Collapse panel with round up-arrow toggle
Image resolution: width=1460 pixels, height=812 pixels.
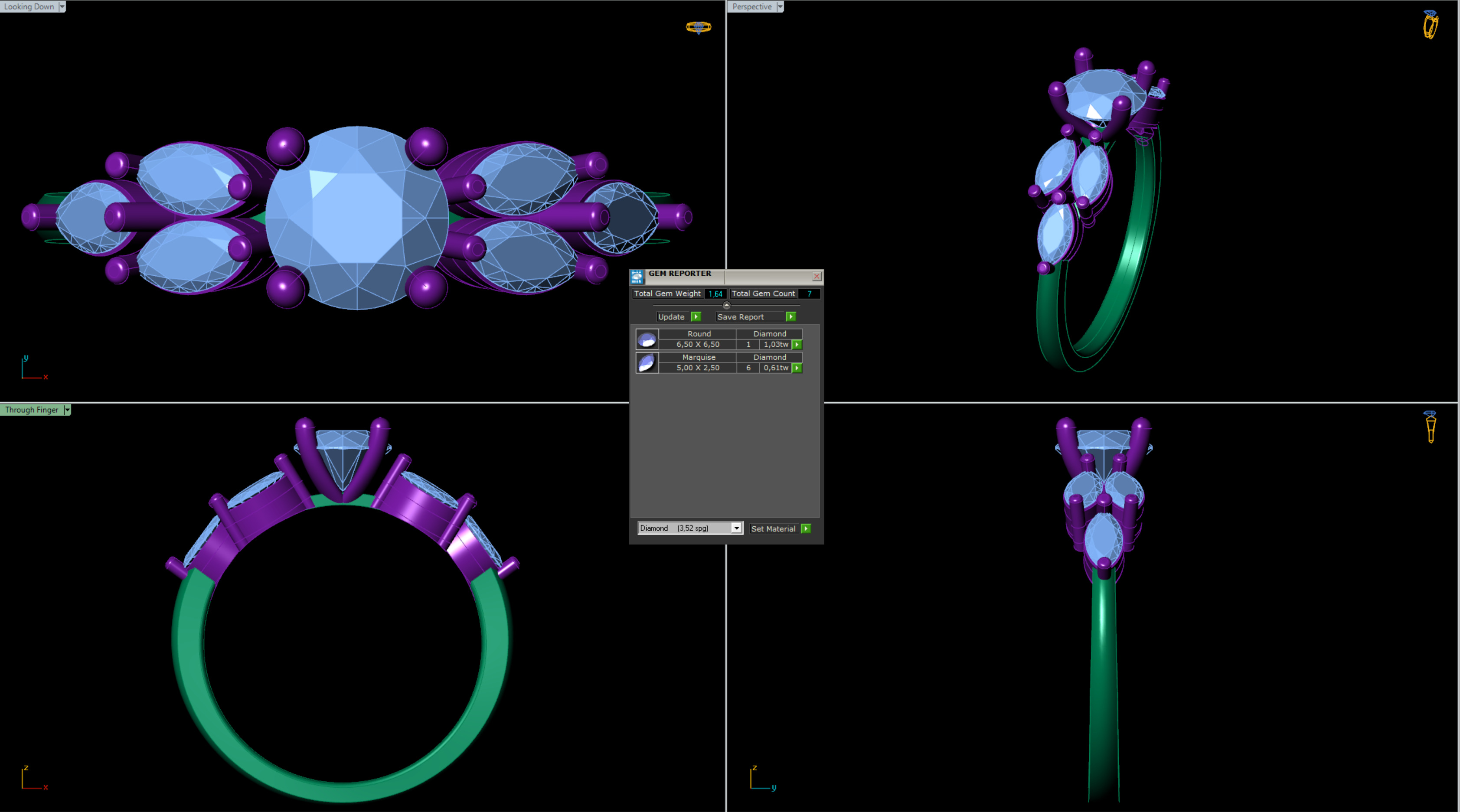click(727, 305)
